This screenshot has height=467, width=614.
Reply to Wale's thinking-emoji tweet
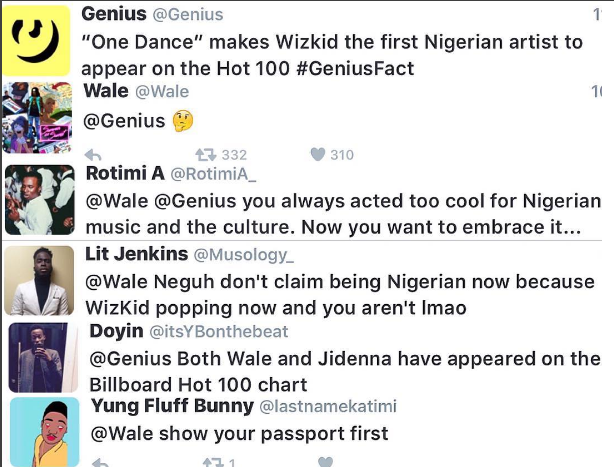click(x=93, y=155)
